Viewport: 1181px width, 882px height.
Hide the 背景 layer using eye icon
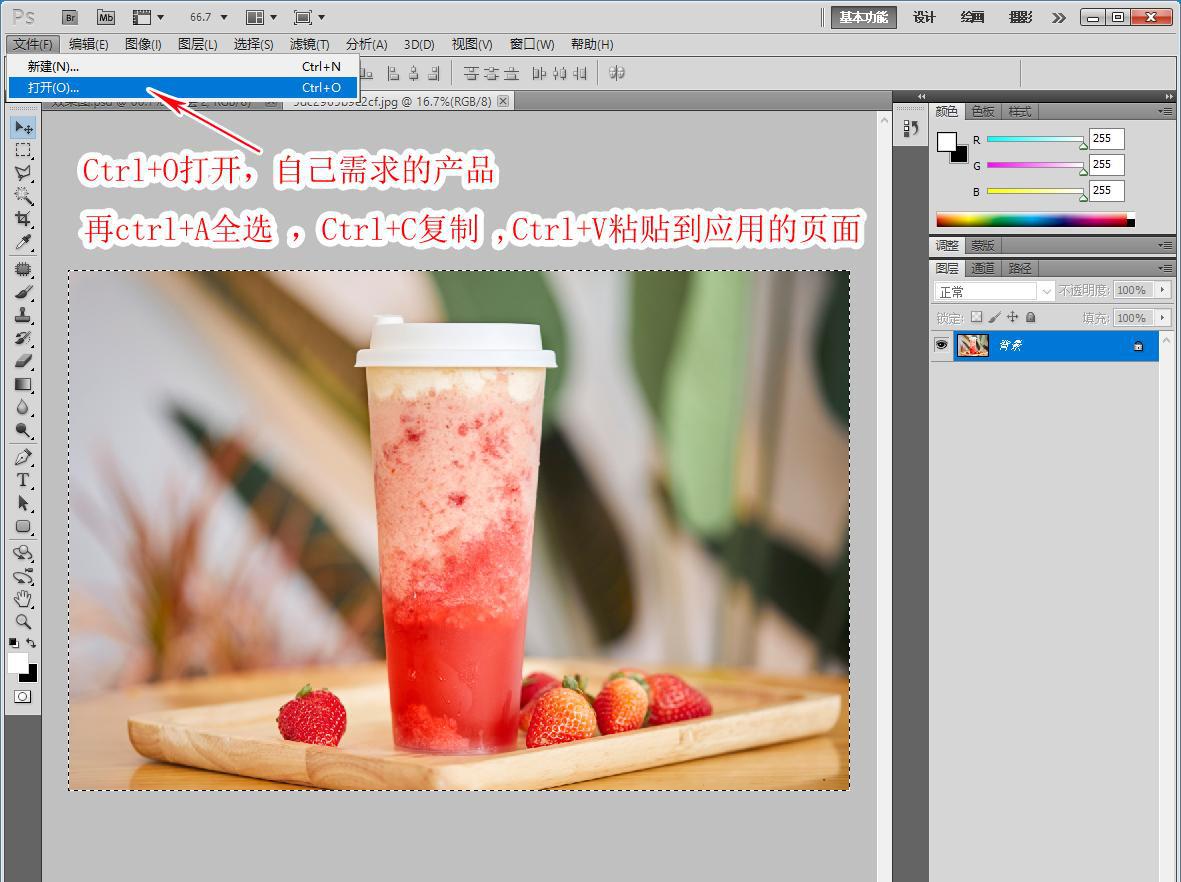point(941,345)
